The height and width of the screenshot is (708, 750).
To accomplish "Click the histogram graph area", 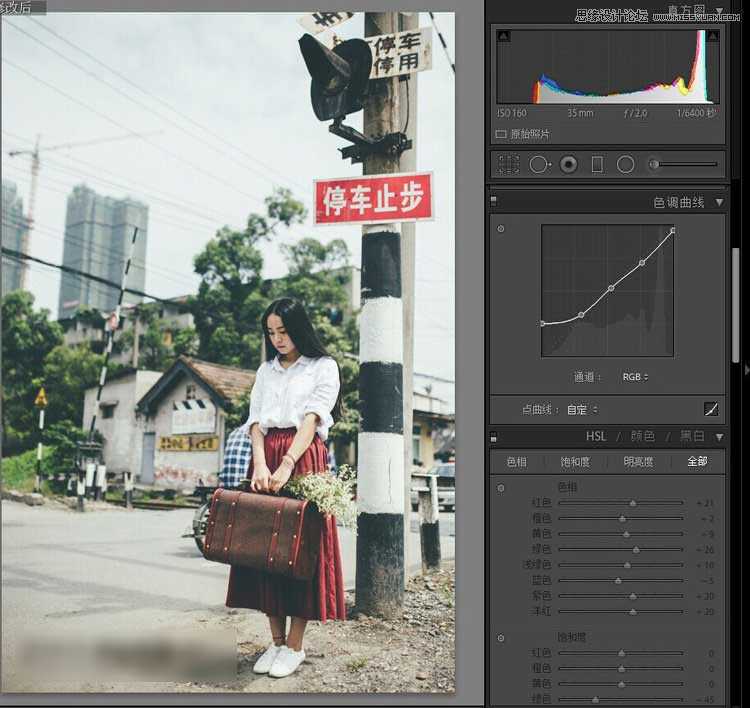I will [607, 66].
